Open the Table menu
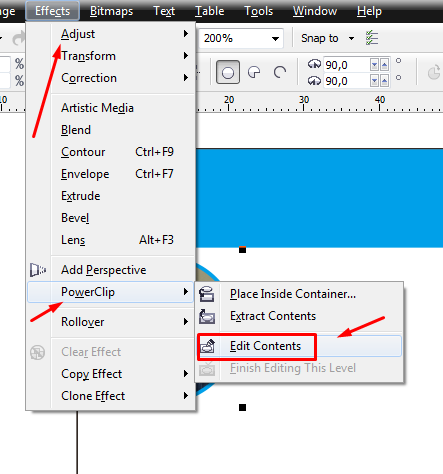The height and width of the screenshot is (474, 443). point(209,11)
